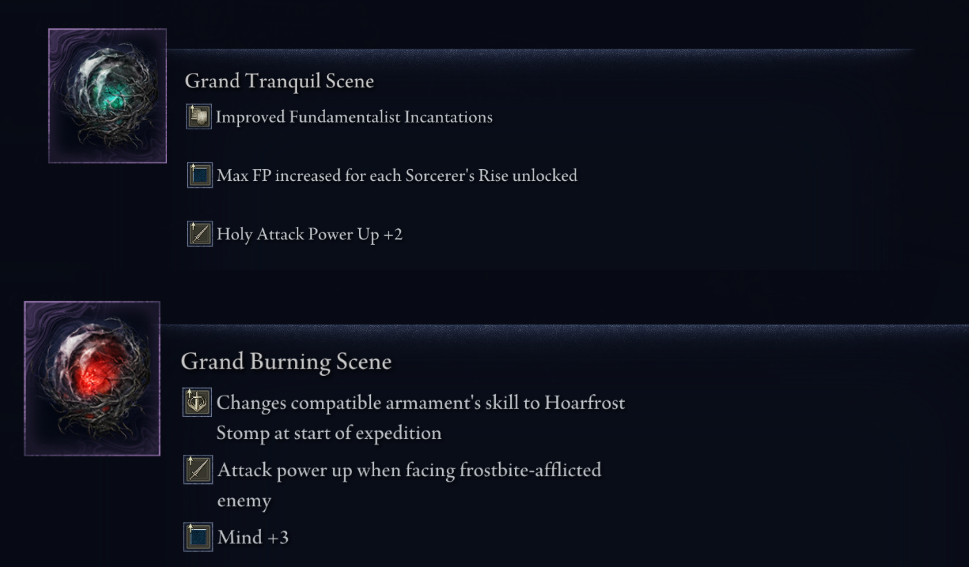Screen dimensions: 969x567
Task: Select the Attack power up frostbite-afflicted text
Action: 409,471
